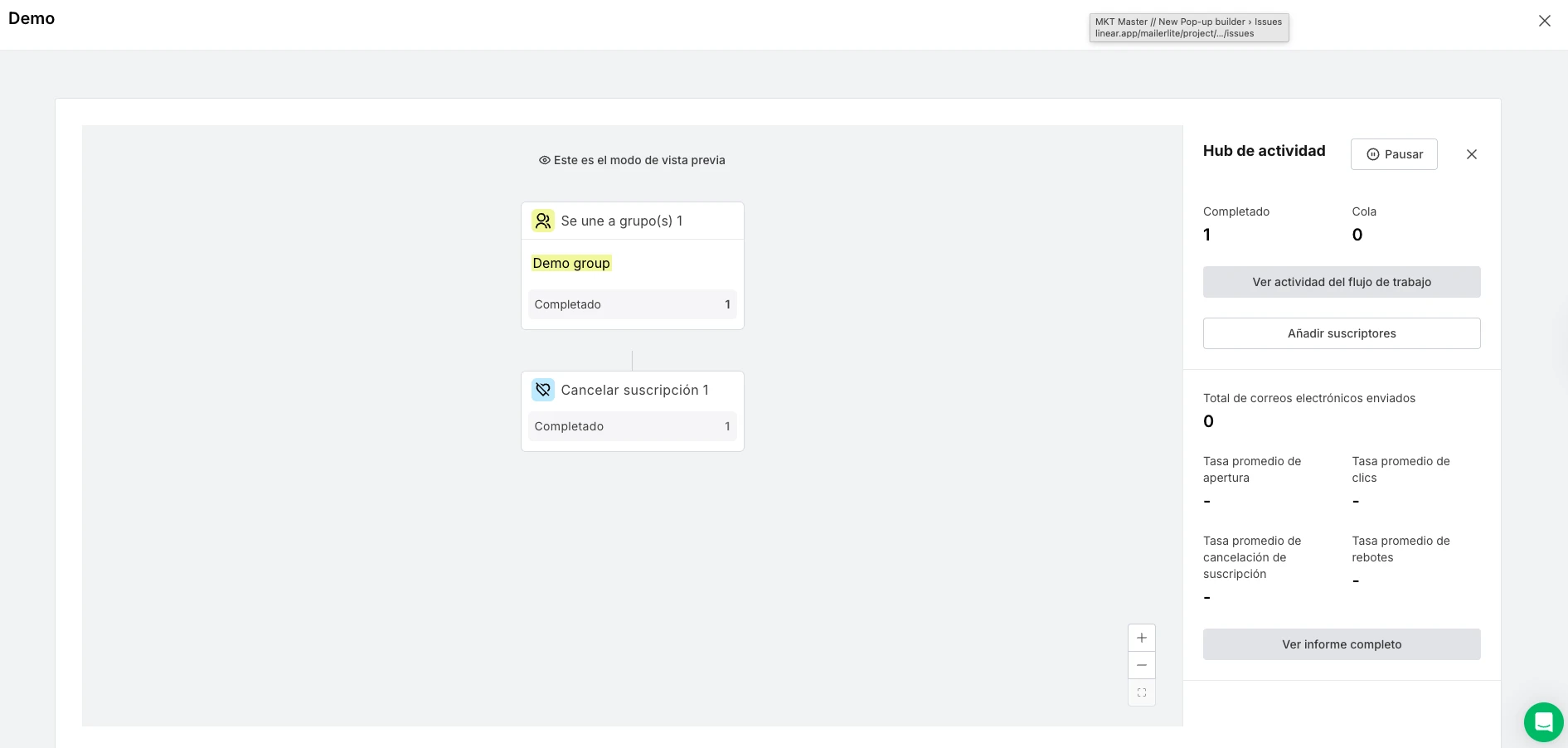Image resolution: width=1568 pixels, height=748 pixels.
Task: Pause the automation with Pausar button
Action: click(x=1394, y=154)
